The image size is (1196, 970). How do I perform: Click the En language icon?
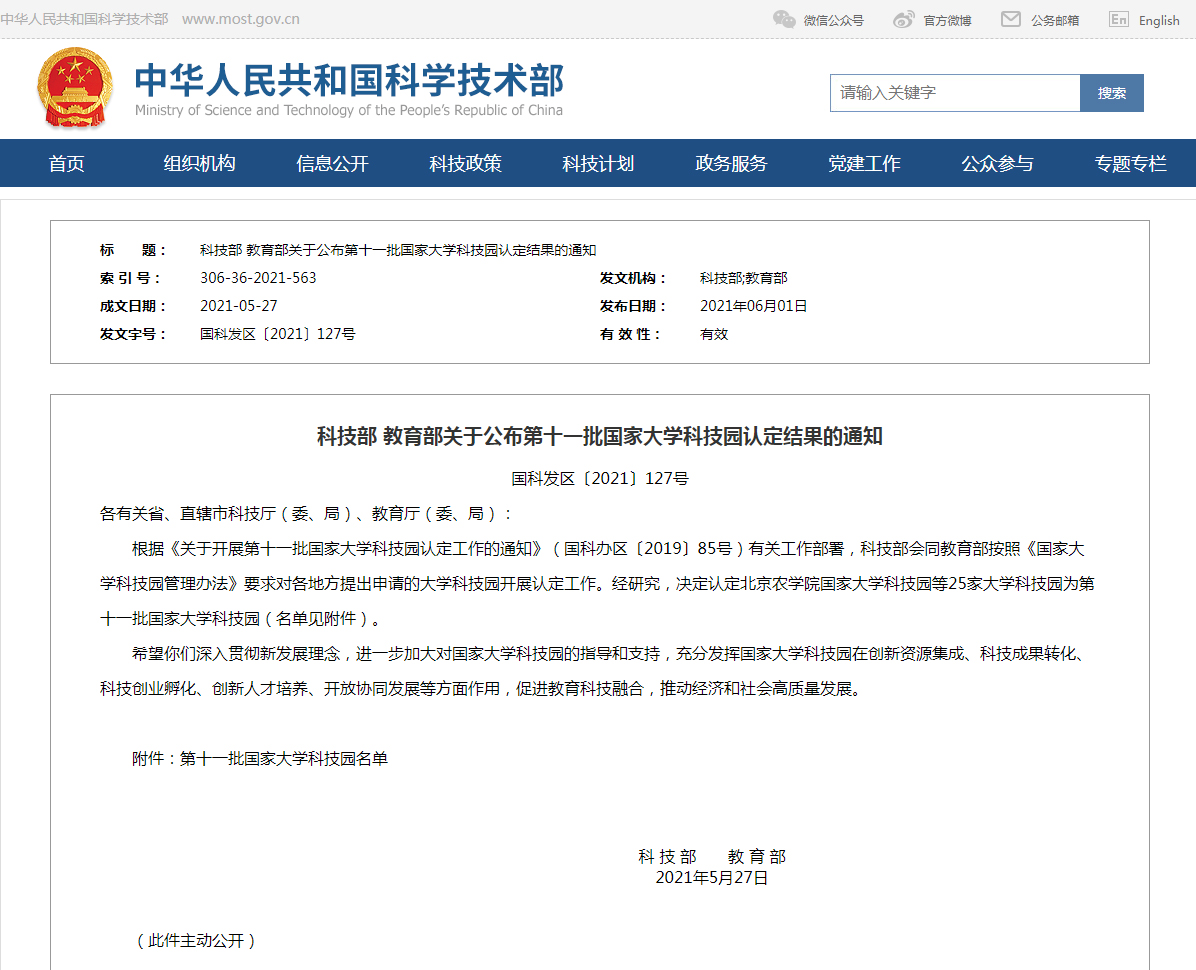click(1119, 20)
